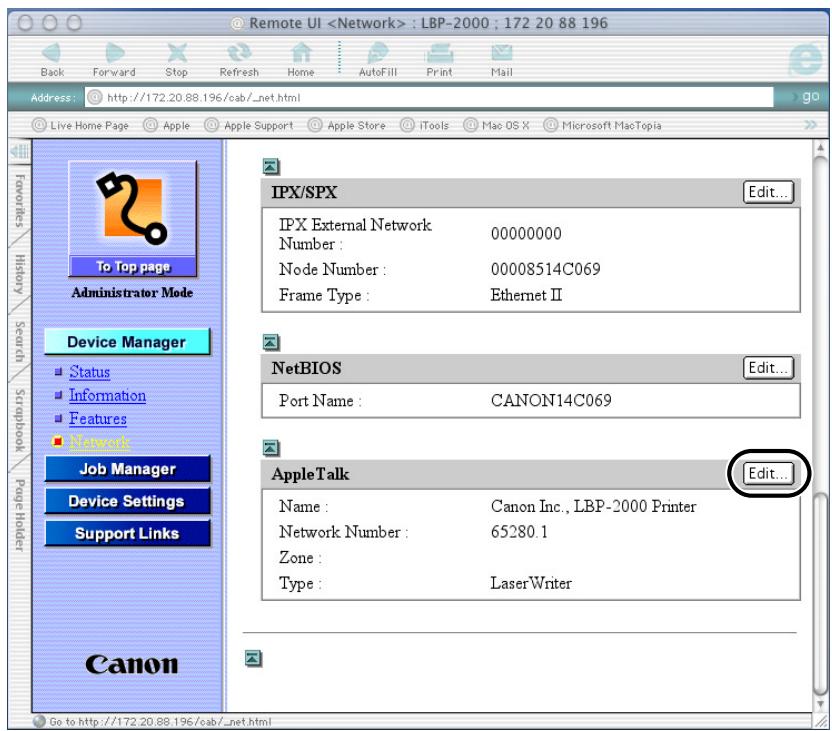Open the Mac OS X favorite

point(497,125)
